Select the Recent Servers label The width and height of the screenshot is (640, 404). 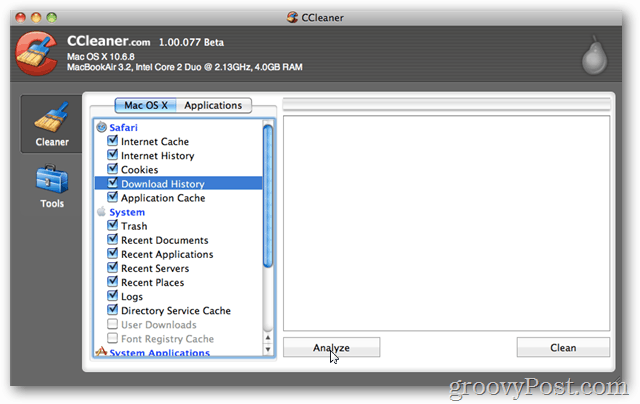pos(155,269)
